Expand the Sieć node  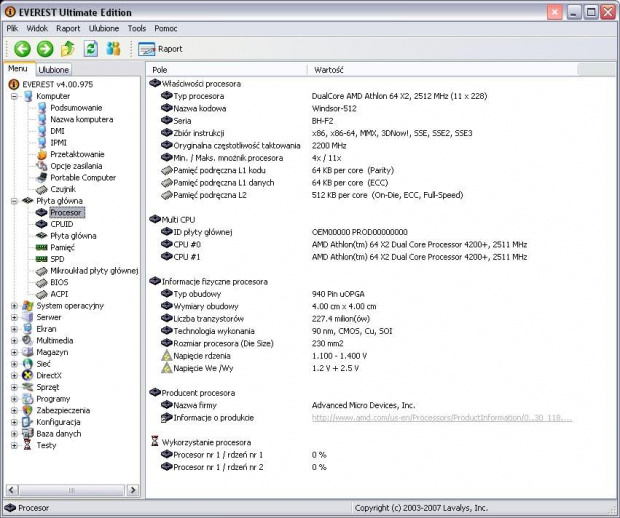tap(14, 364)
